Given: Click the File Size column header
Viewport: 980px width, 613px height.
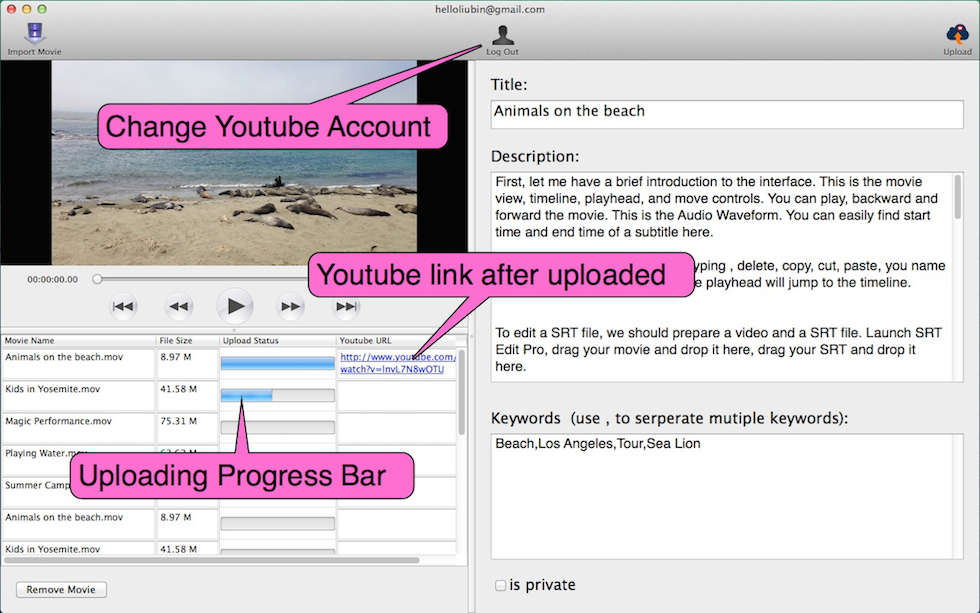Looking at the screenshot, I should pyautogui.click(x=188, y=341).
